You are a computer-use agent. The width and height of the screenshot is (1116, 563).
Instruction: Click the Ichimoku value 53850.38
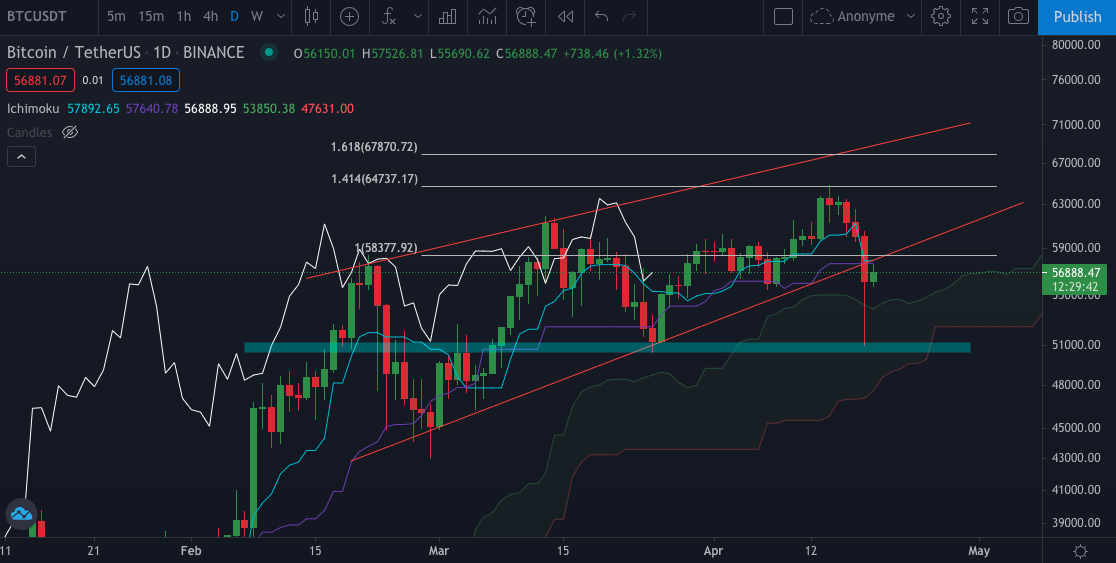click(x=269, y=109)
